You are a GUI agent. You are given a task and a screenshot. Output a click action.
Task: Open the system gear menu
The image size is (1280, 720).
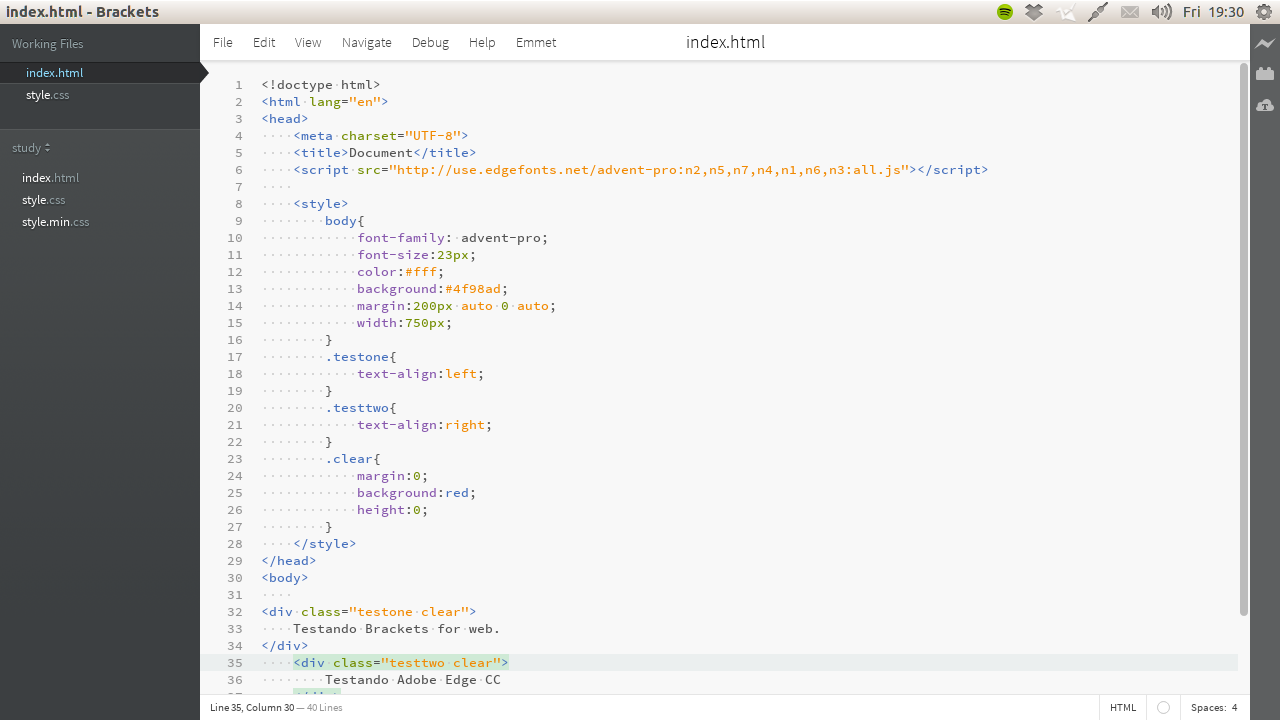1264,12
